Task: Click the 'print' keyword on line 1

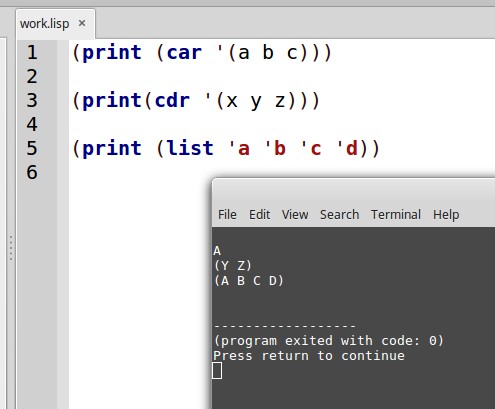Action: (x=112, y=53)
